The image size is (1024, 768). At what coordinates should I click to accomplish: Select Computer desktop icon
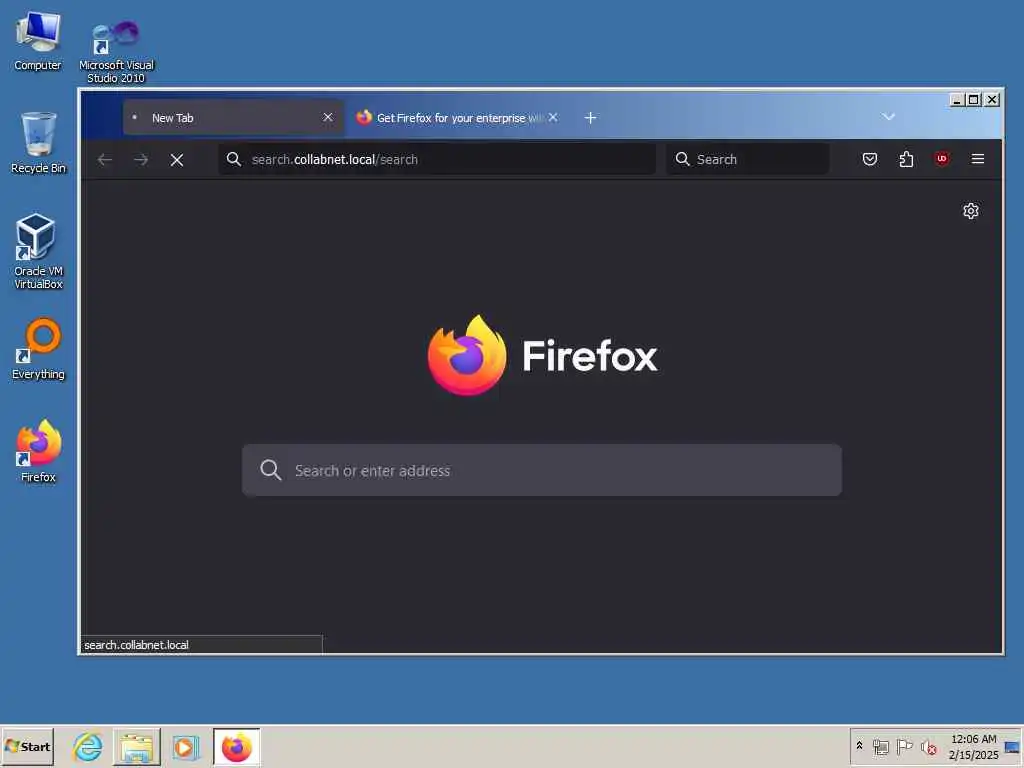[x=38, y=40]
